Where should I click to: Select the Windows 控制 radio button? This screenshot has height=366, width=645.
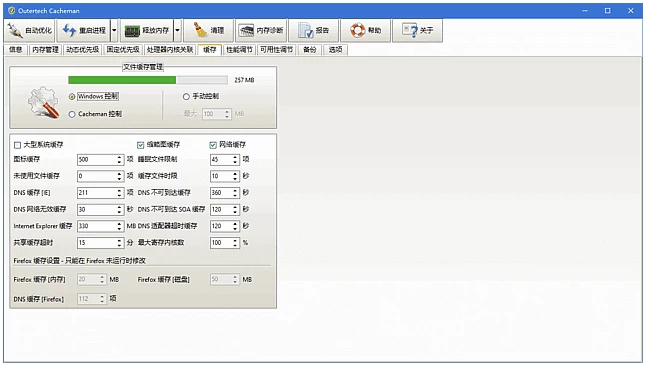click(72, 97)
